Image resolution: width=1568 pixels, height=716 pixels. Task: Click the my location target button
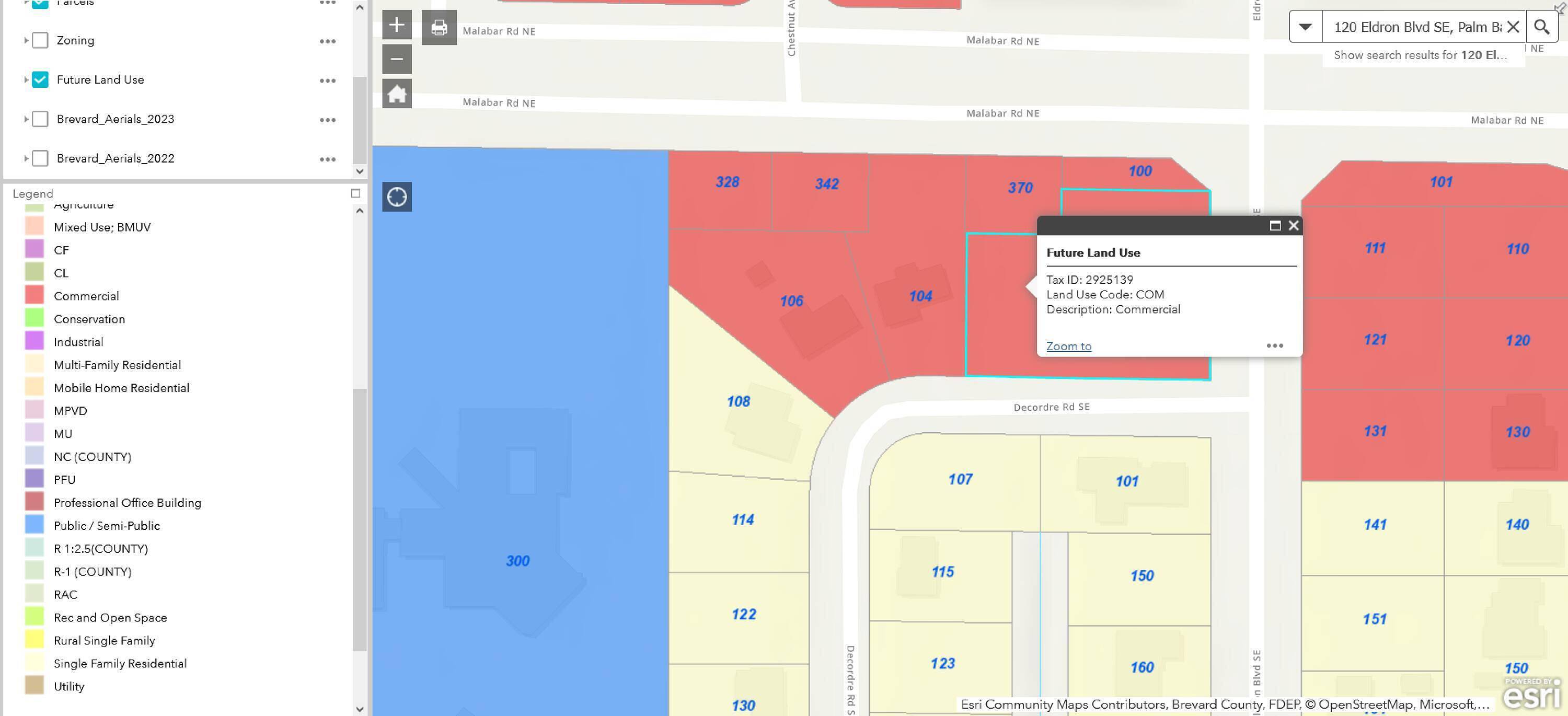pyautogui.click(x=397, y=197)
